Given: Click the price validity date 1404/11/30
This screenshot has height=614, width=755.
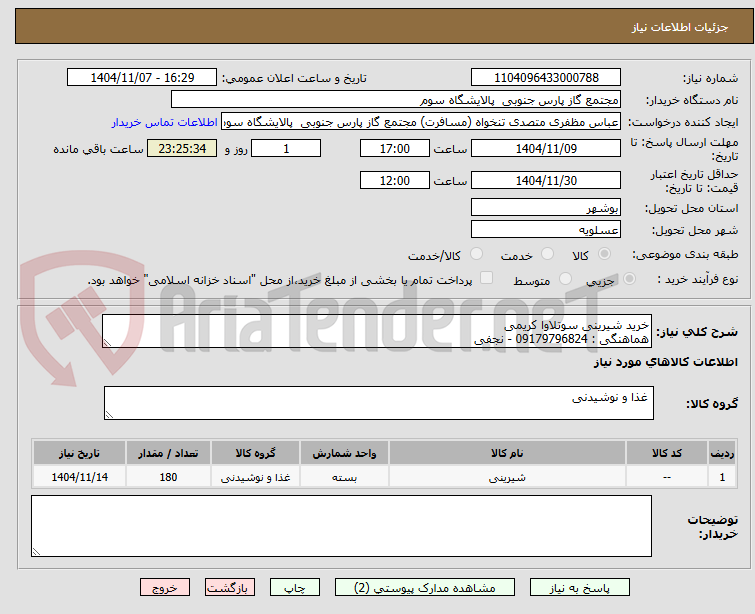Looking at the screenshot, I should tap(546, 181).
